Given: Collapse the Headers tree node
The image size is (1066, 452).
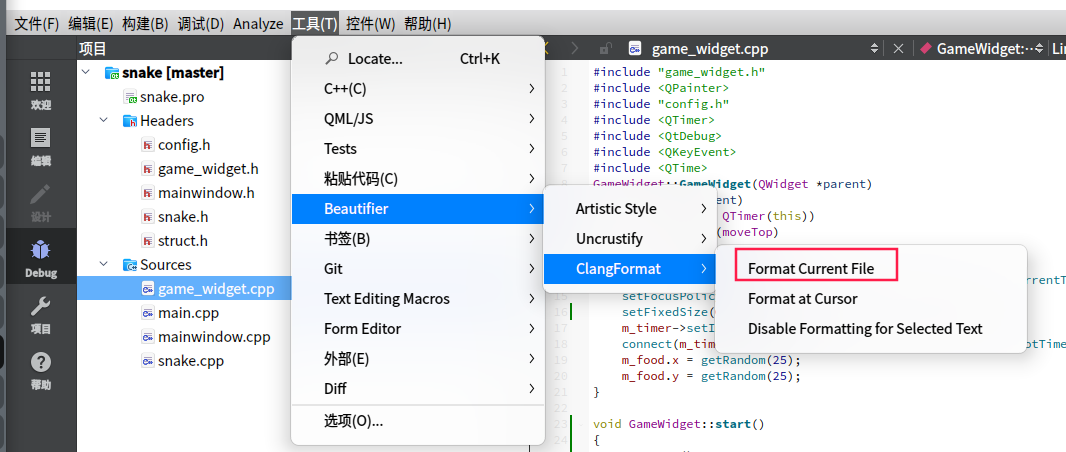Looking at the screenshot, I should pyautogui.click(x=103, y=121).
